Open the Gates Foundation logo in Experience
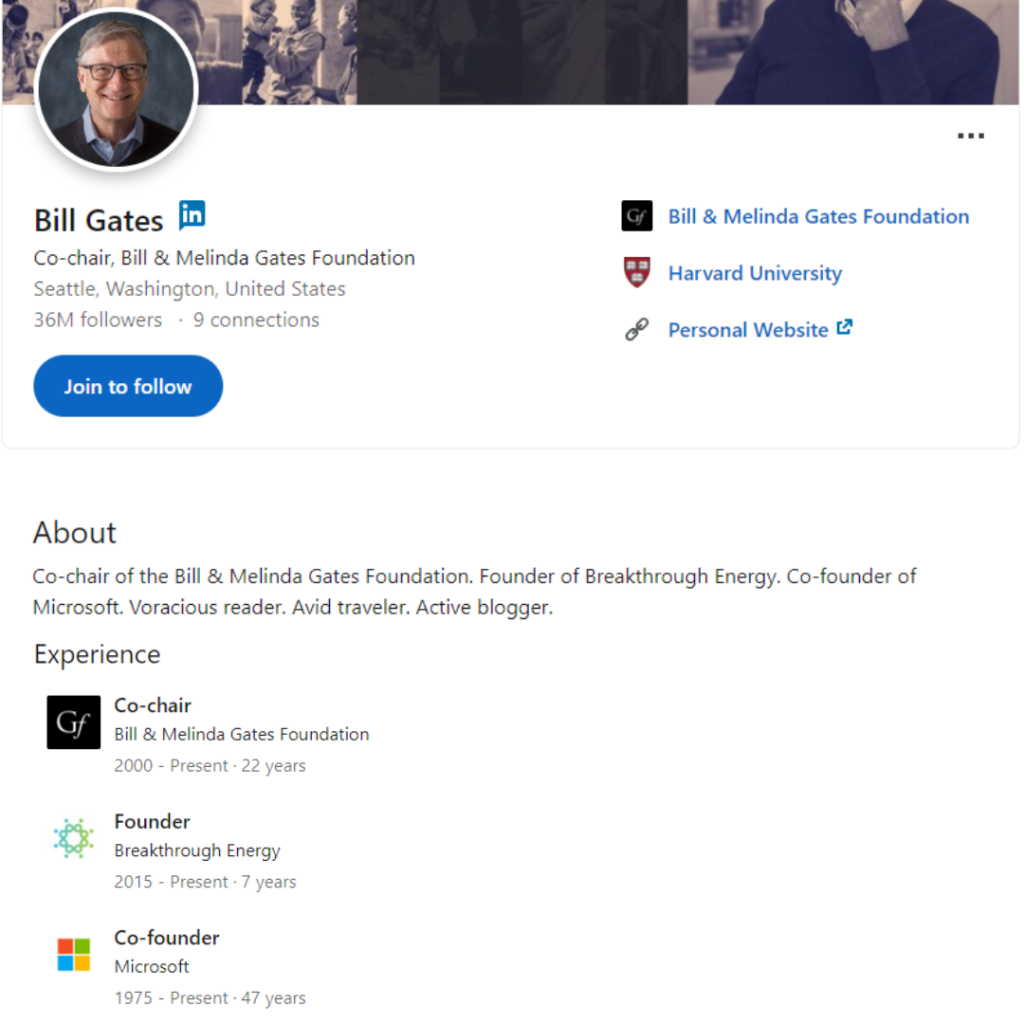The width and height of the screenshot is (1024, 1024). [x=74, y=722]
